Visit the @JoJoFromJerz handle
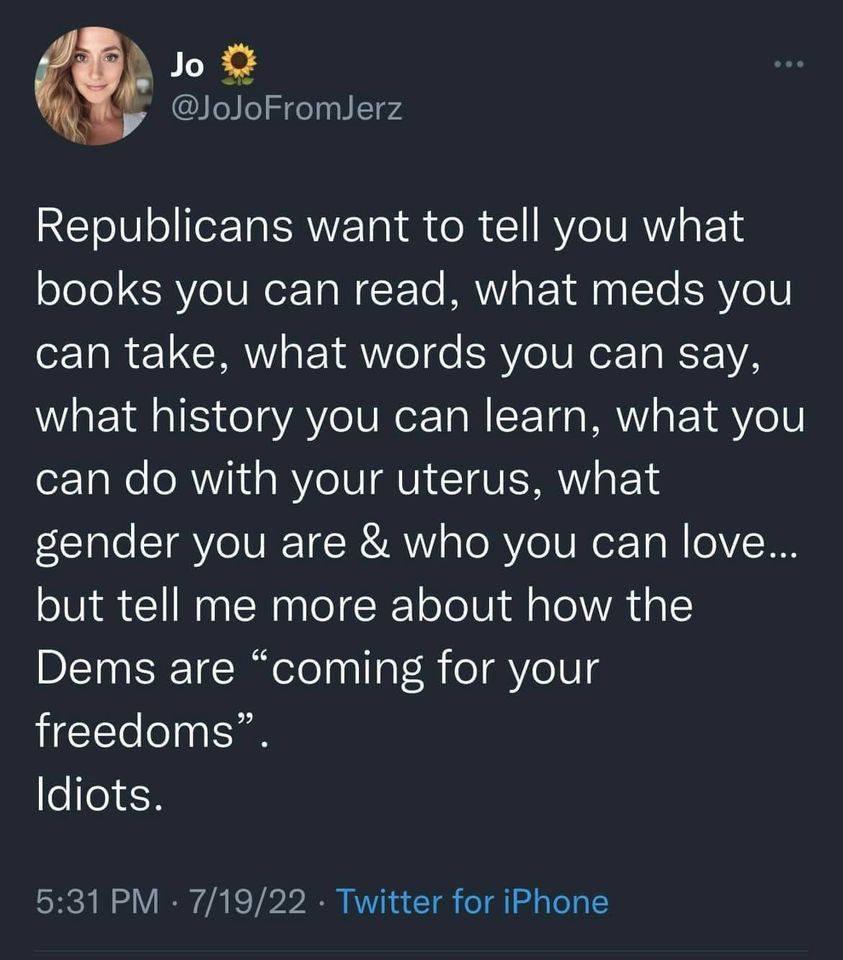 tap(287, 109)
